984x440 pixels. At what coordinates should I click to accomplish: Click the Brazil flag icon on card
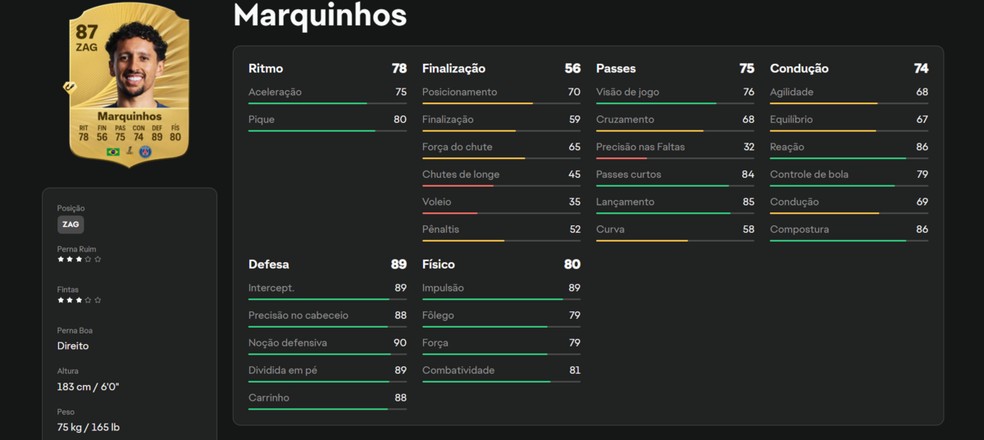(112, 152)
